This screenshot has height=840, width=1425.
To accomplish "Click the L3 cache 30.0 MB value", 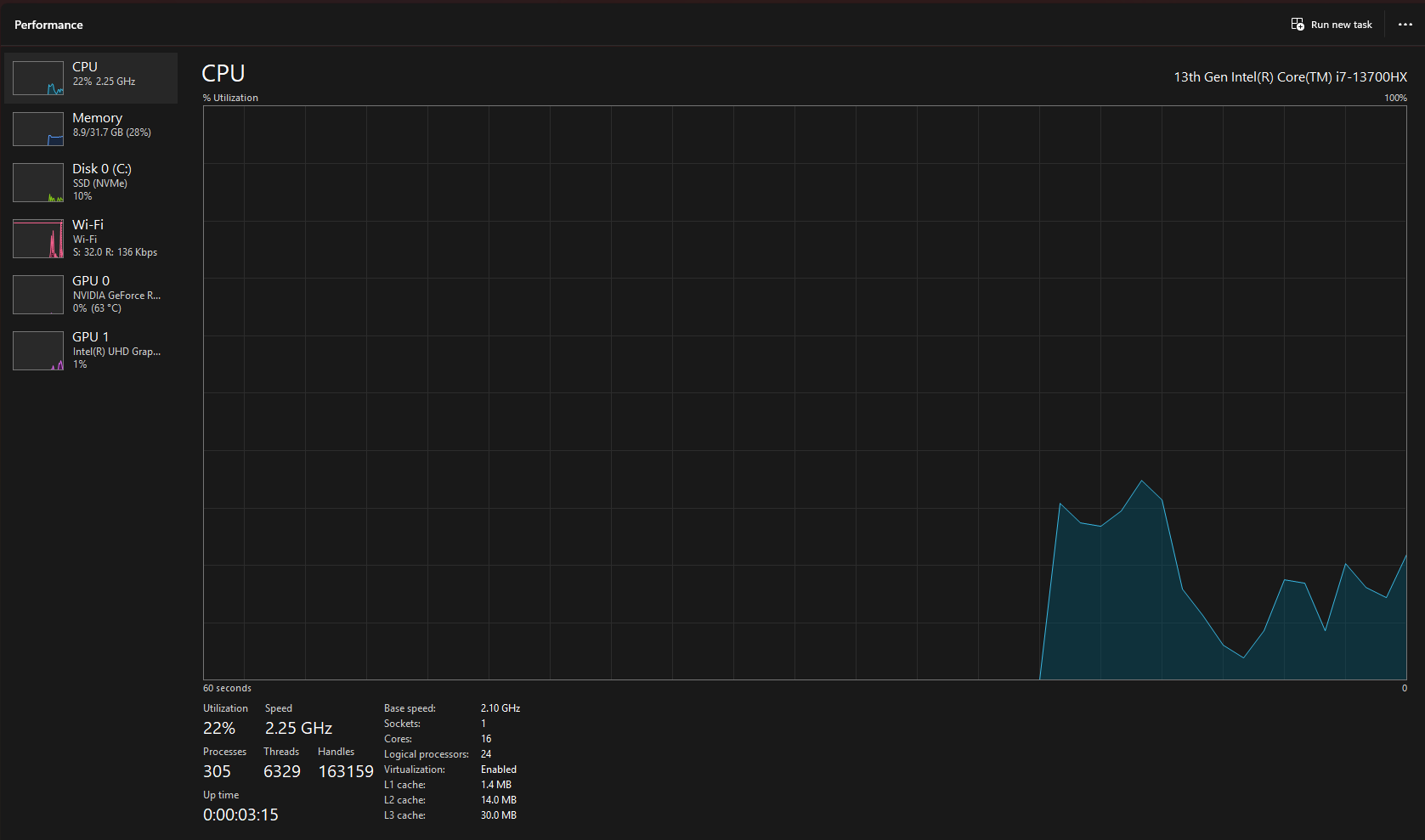I will pyautogui.click(x=499, y=815).
